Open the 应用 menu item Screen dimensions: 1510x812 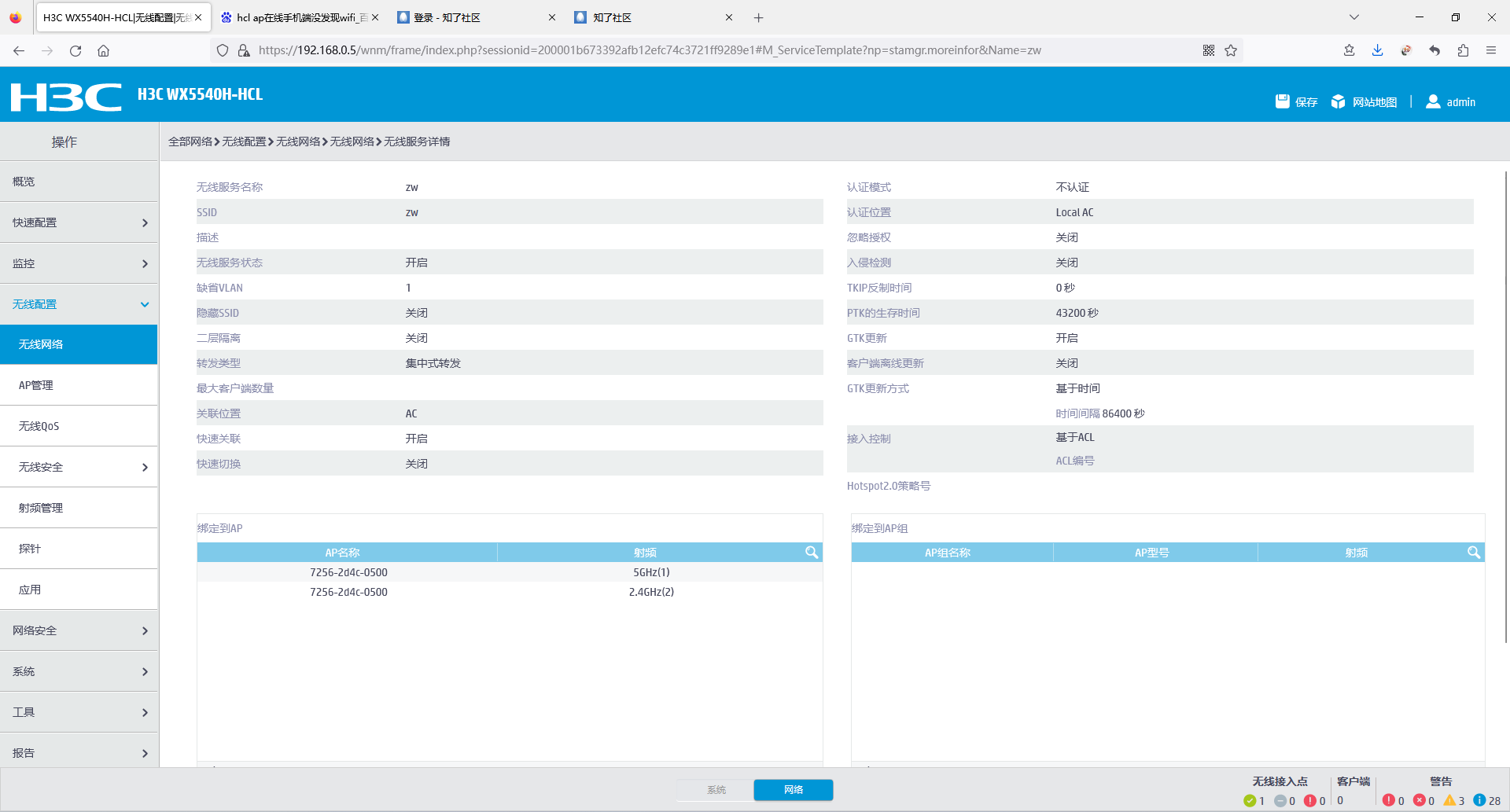[79, 590]
